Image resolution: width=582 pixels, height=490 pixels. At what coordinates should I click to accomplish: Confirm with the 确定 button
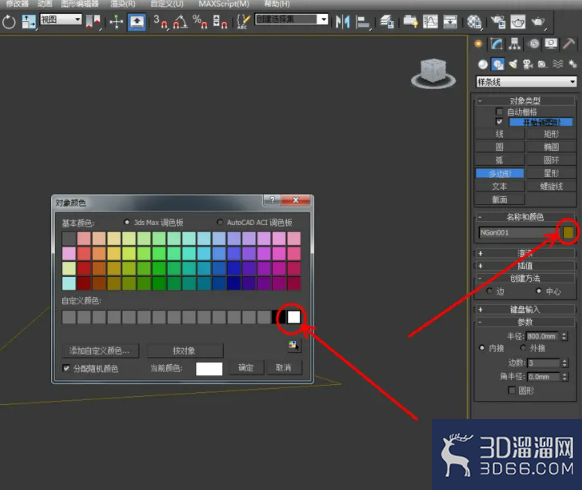[246, 368]
